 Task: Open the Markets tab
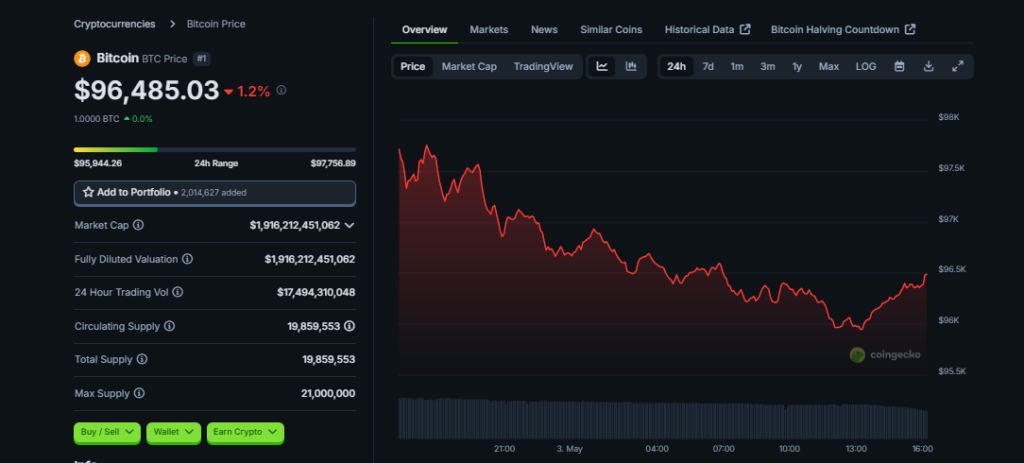[488, 29]
